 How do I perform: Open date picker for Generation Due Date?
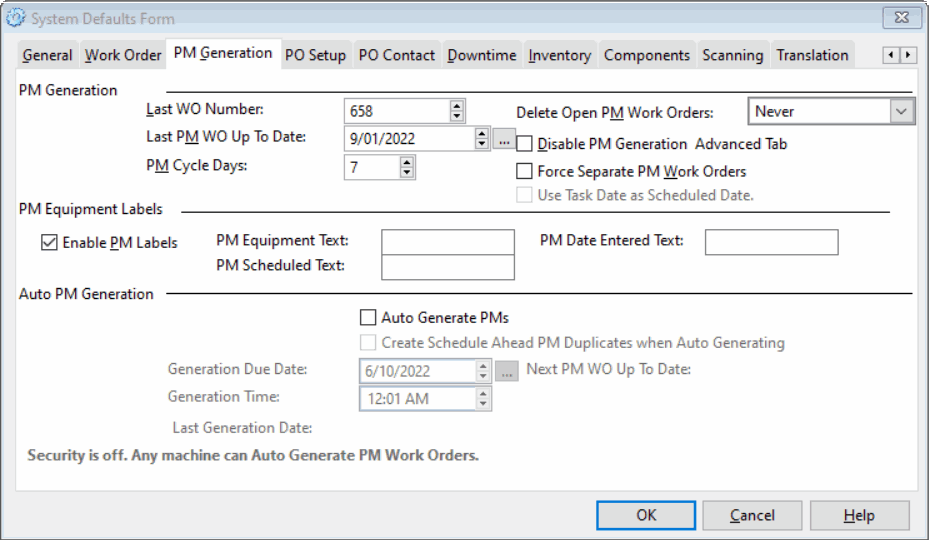tap(507, 371)
